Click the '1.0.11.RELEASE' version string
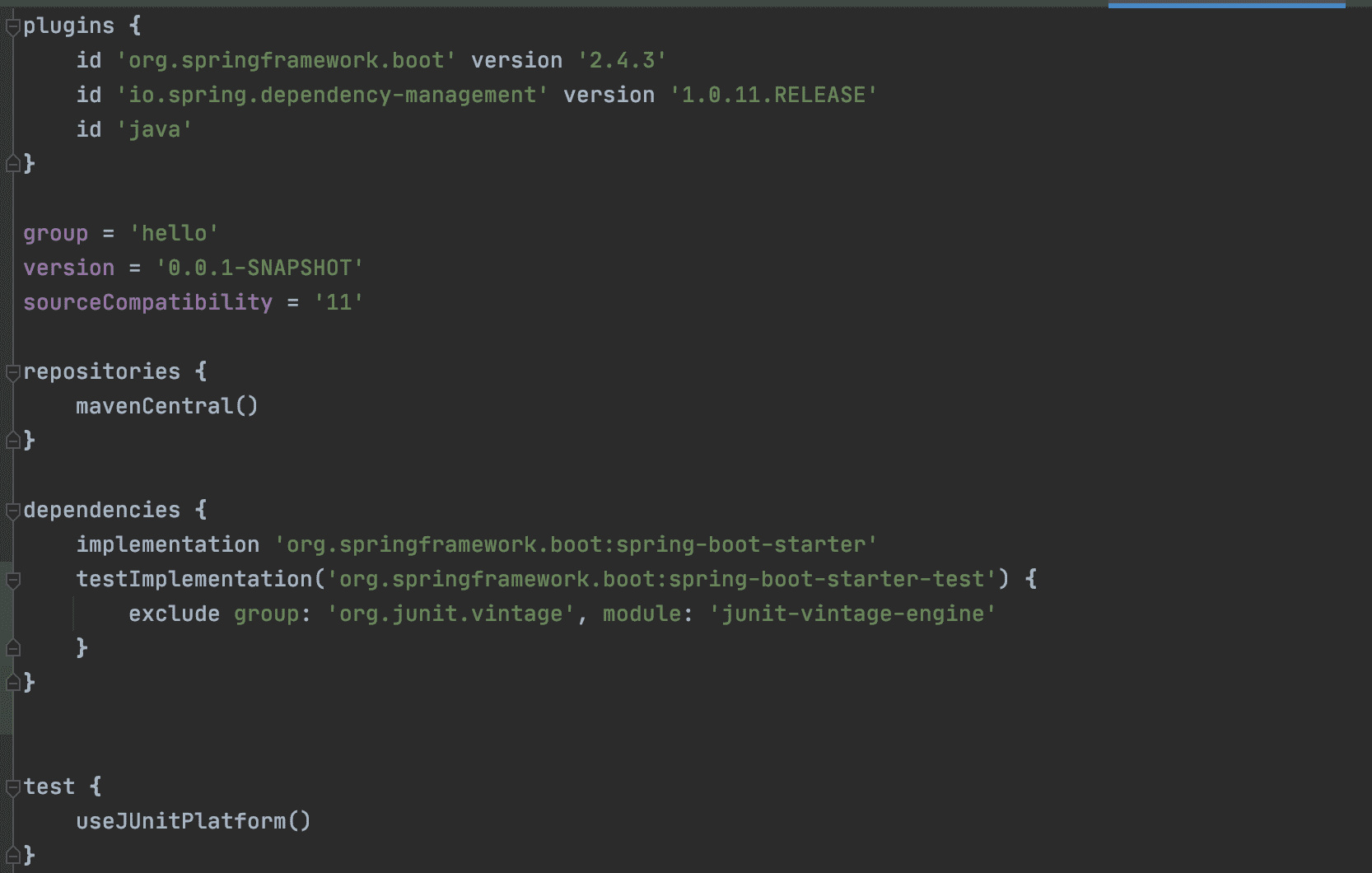 tap(773, 95)
